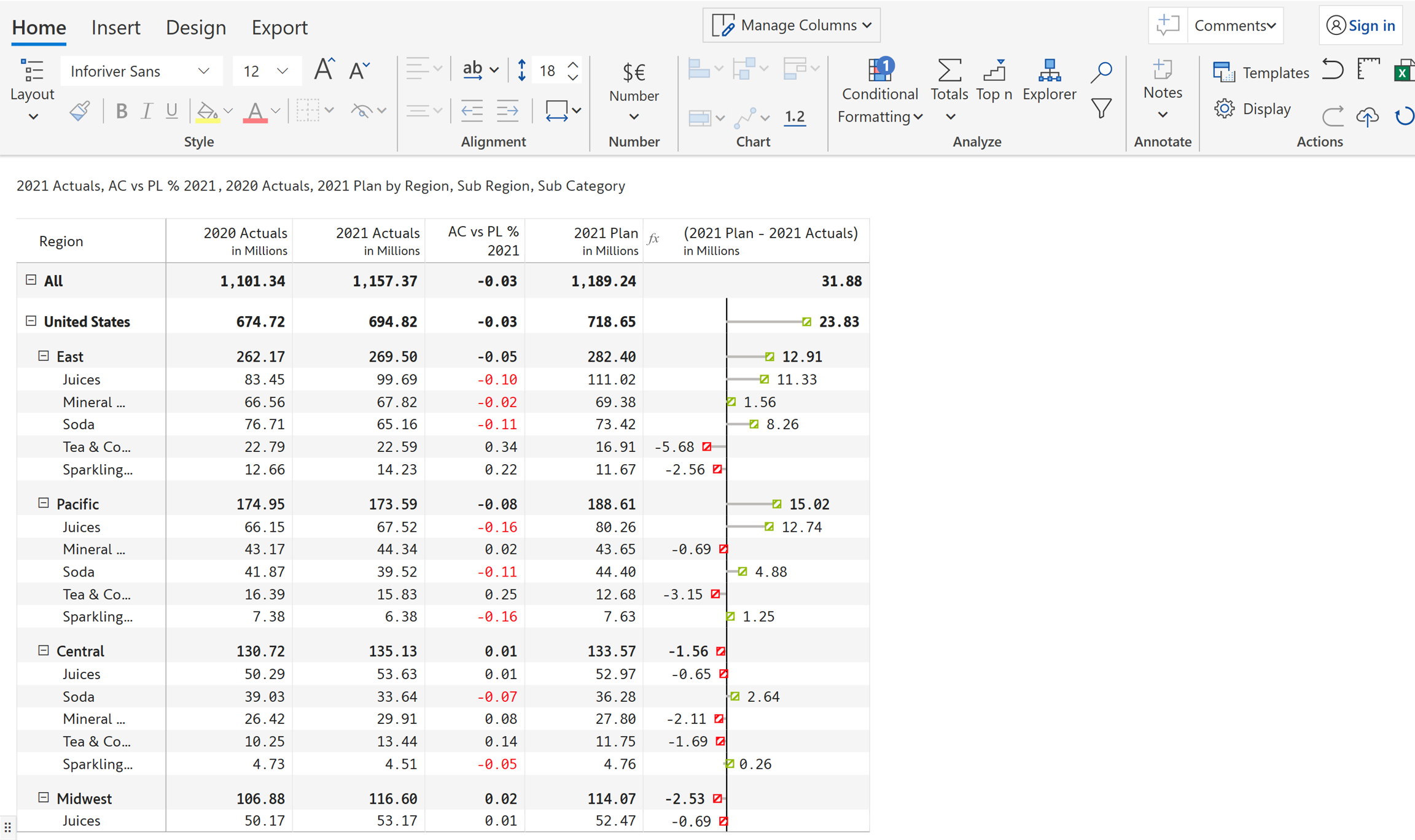Switch to the Insert tab

click(x=115, y=28)
